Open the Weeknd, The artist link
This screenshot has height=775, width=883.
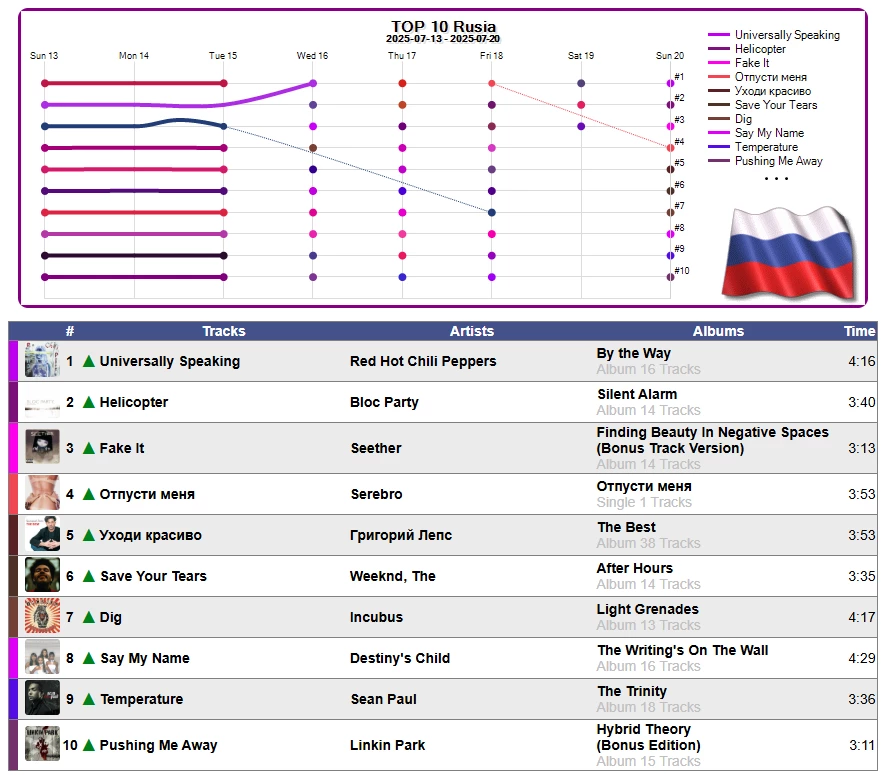coord(393,576)
